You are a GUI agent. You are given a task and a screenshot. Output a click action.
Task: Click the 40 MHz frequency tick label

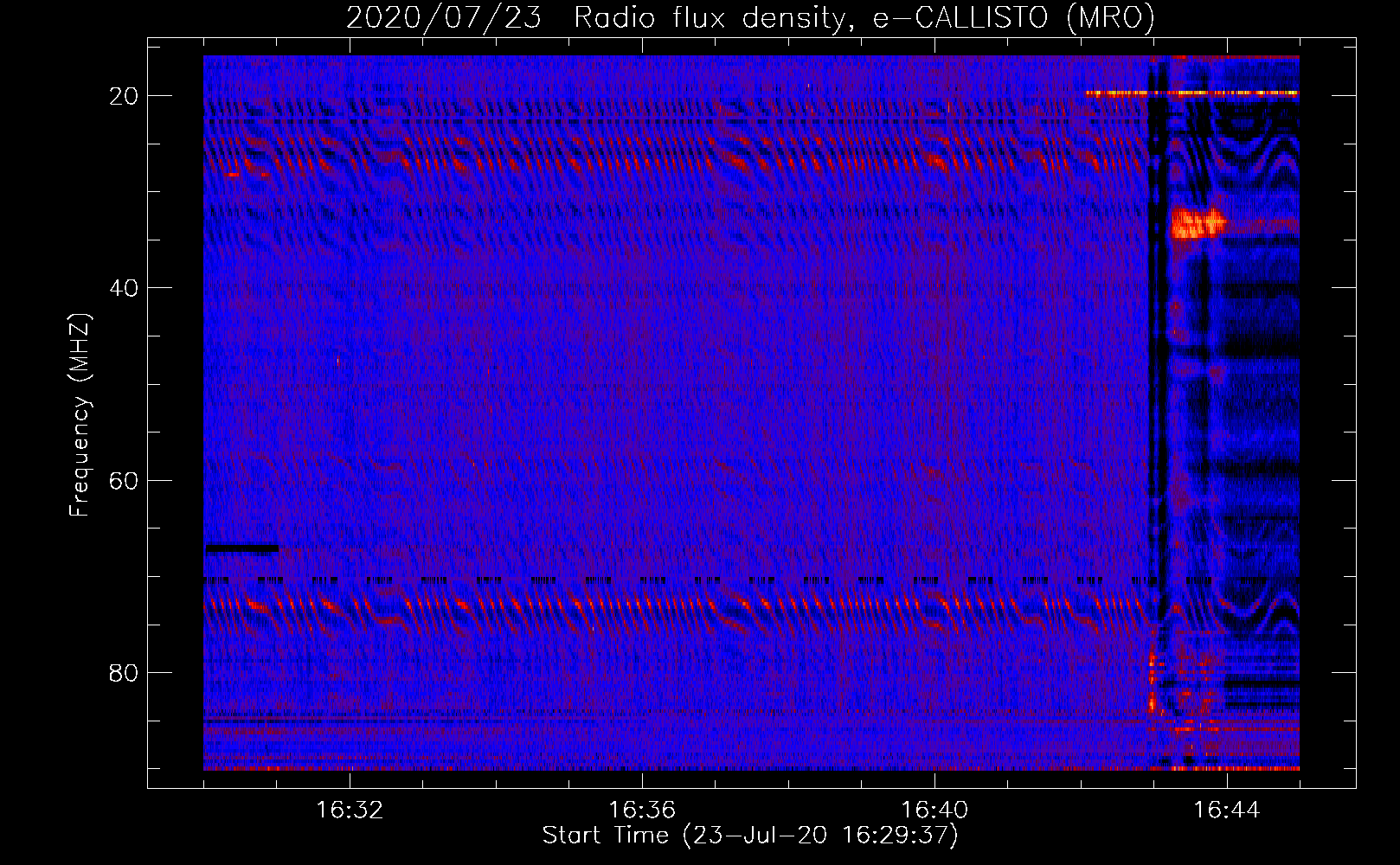125,288
